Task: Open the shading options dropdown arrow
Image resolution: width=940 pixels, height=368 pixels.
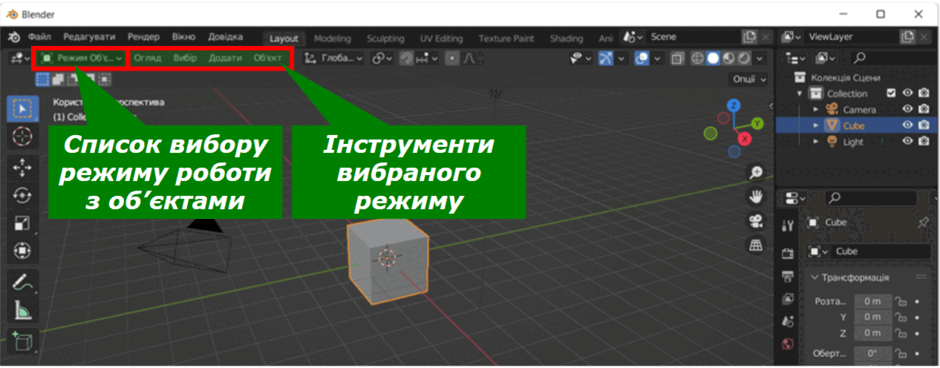Action: (760, 59)
